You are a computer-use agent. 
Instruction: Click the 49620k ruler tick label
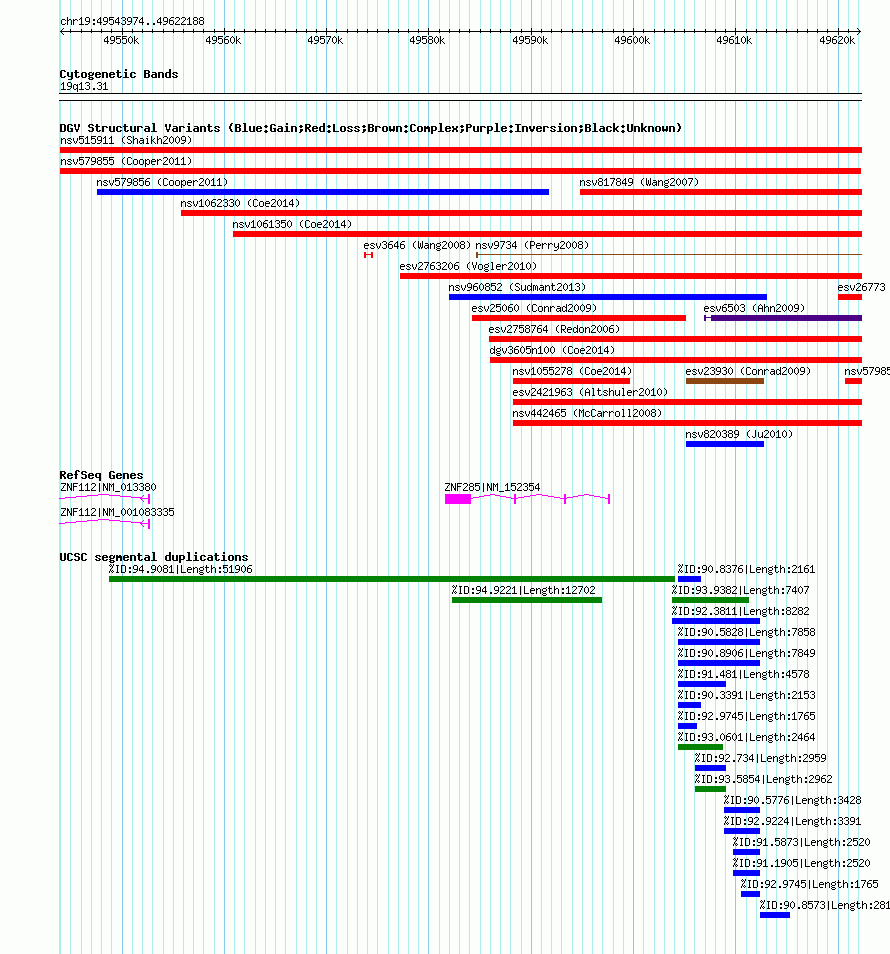click(837, 40)
